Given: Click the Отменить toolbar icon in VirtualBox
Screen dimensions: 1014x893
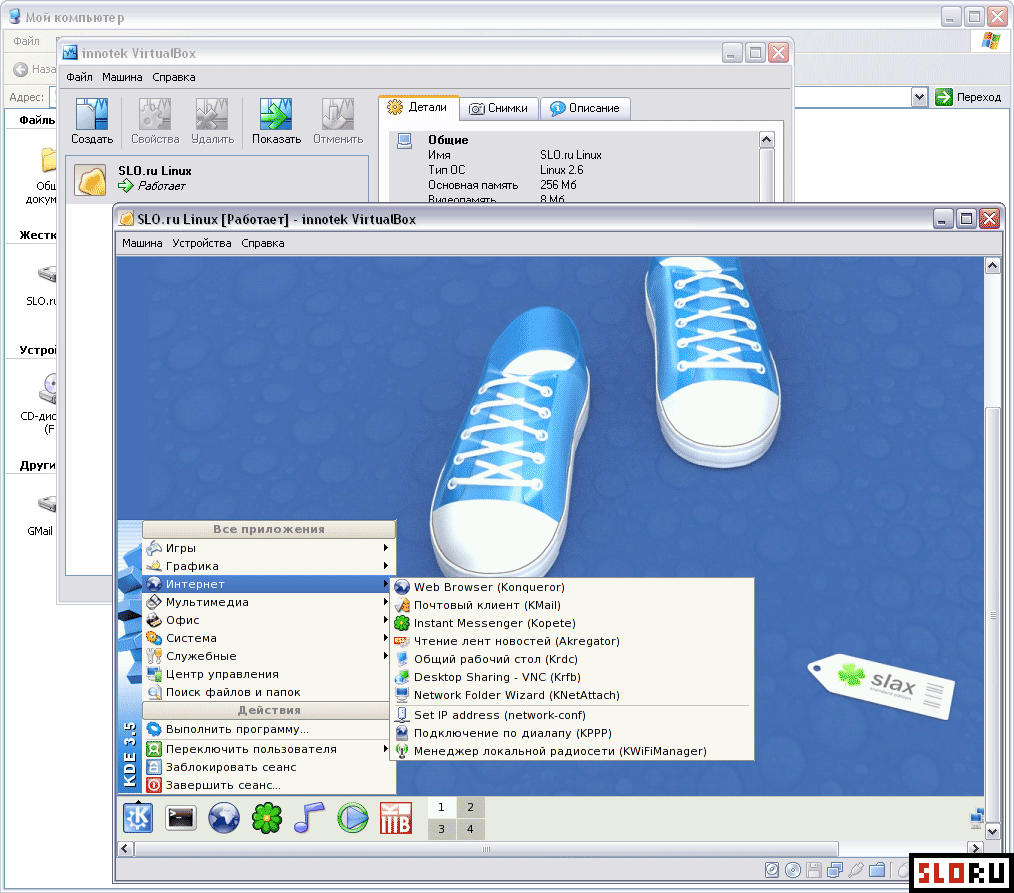Looking at the screenshot, I should (x=338, y=114).
